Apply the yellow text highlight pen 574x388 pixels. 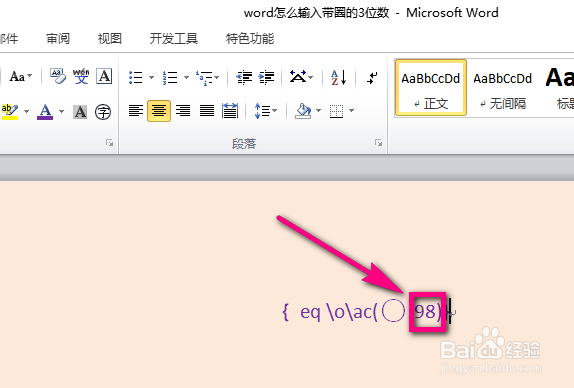(10, 111)
